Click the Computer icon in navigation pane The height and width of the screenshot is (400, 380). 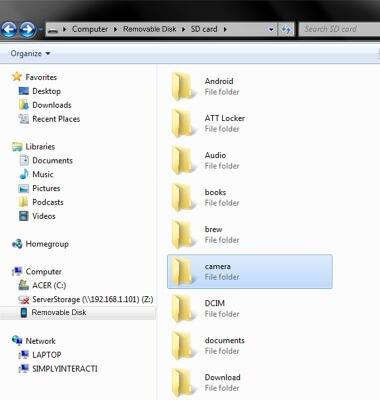pyautogui.click(x=17, y=272)
